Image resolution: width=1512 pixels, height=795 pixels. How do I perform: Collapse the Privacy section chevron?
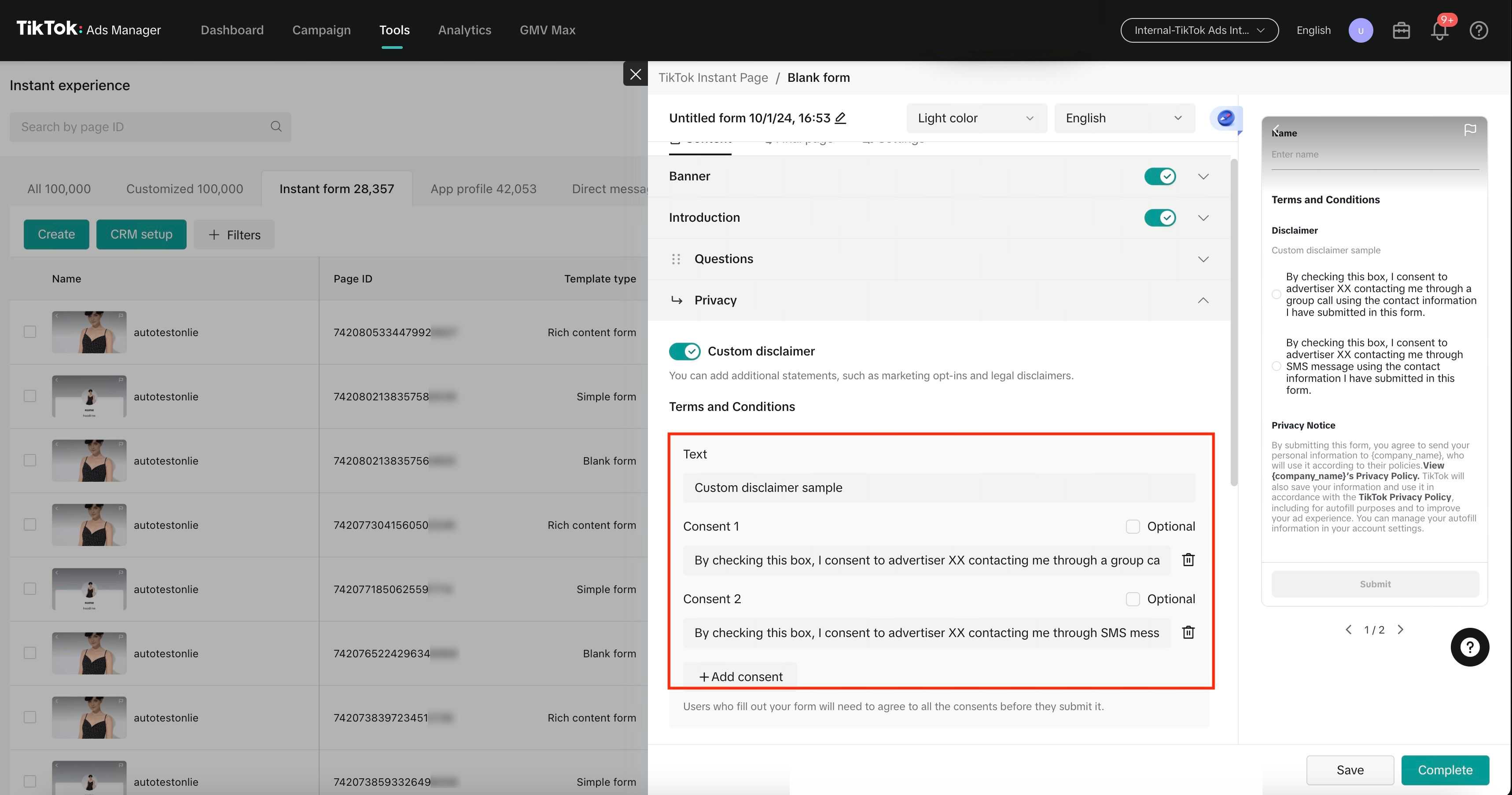1203,300
